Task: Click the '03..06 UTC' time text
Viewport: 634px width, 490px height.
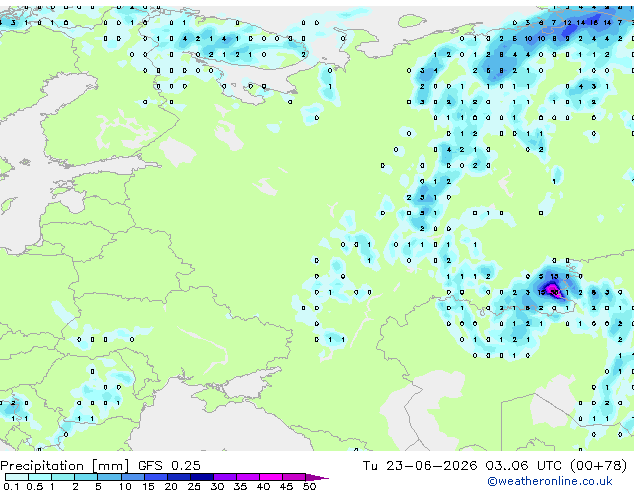Action: pyautogui.click(x=523, y=466)
